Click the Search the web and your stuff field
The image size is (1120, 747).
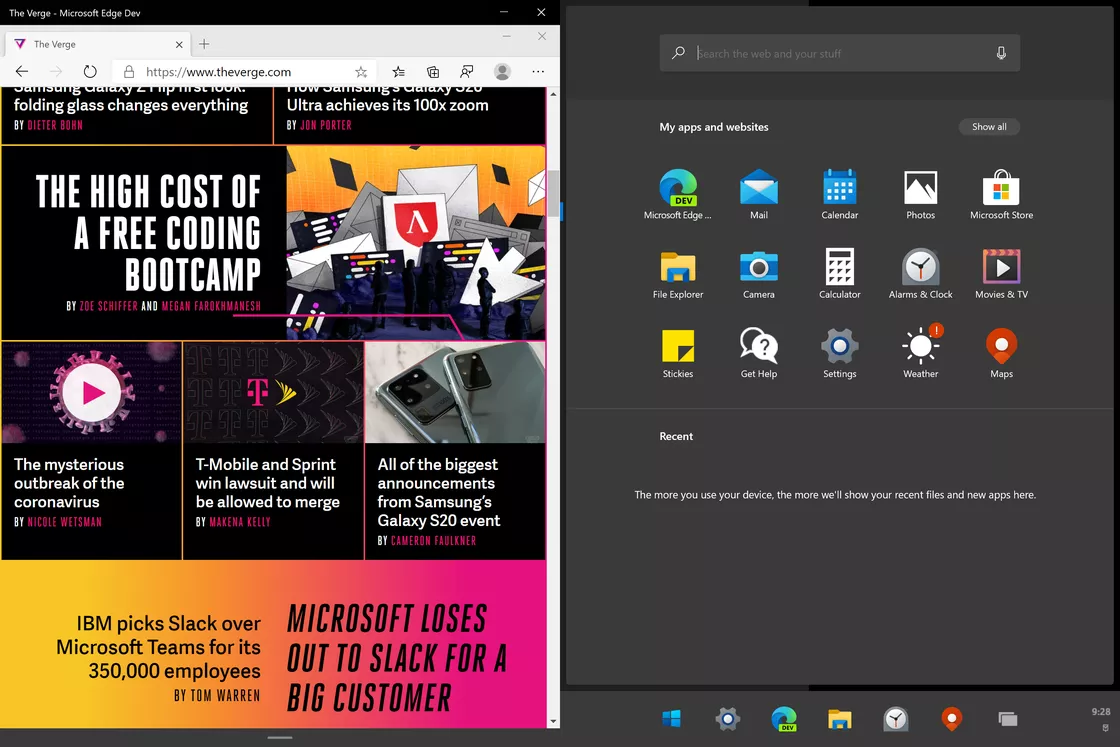tap(839, 53)
